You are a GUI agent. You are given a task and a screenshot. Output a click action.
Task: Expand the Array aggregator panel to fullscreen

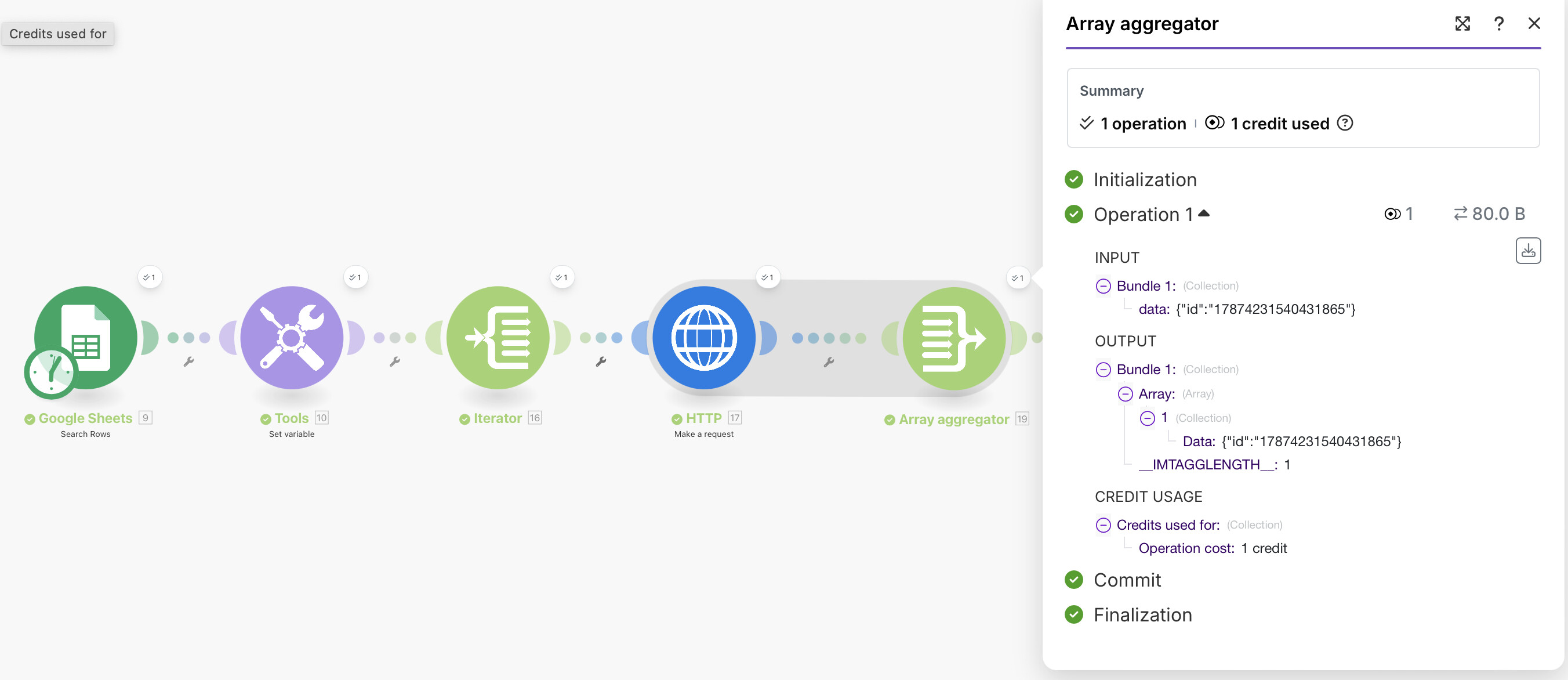pyautogui.click(x=1462, y=24)
